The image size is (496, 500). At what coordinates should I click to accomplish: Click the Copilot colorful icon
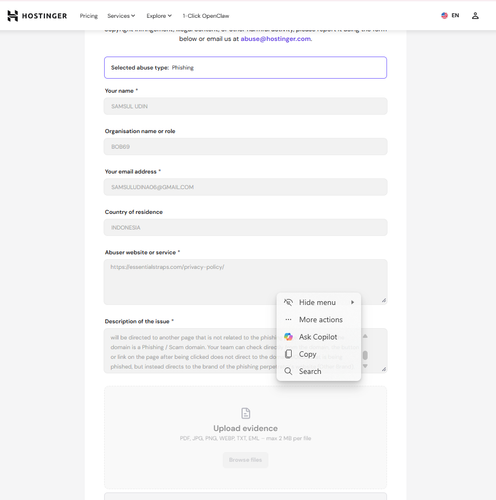coord(288,337)
